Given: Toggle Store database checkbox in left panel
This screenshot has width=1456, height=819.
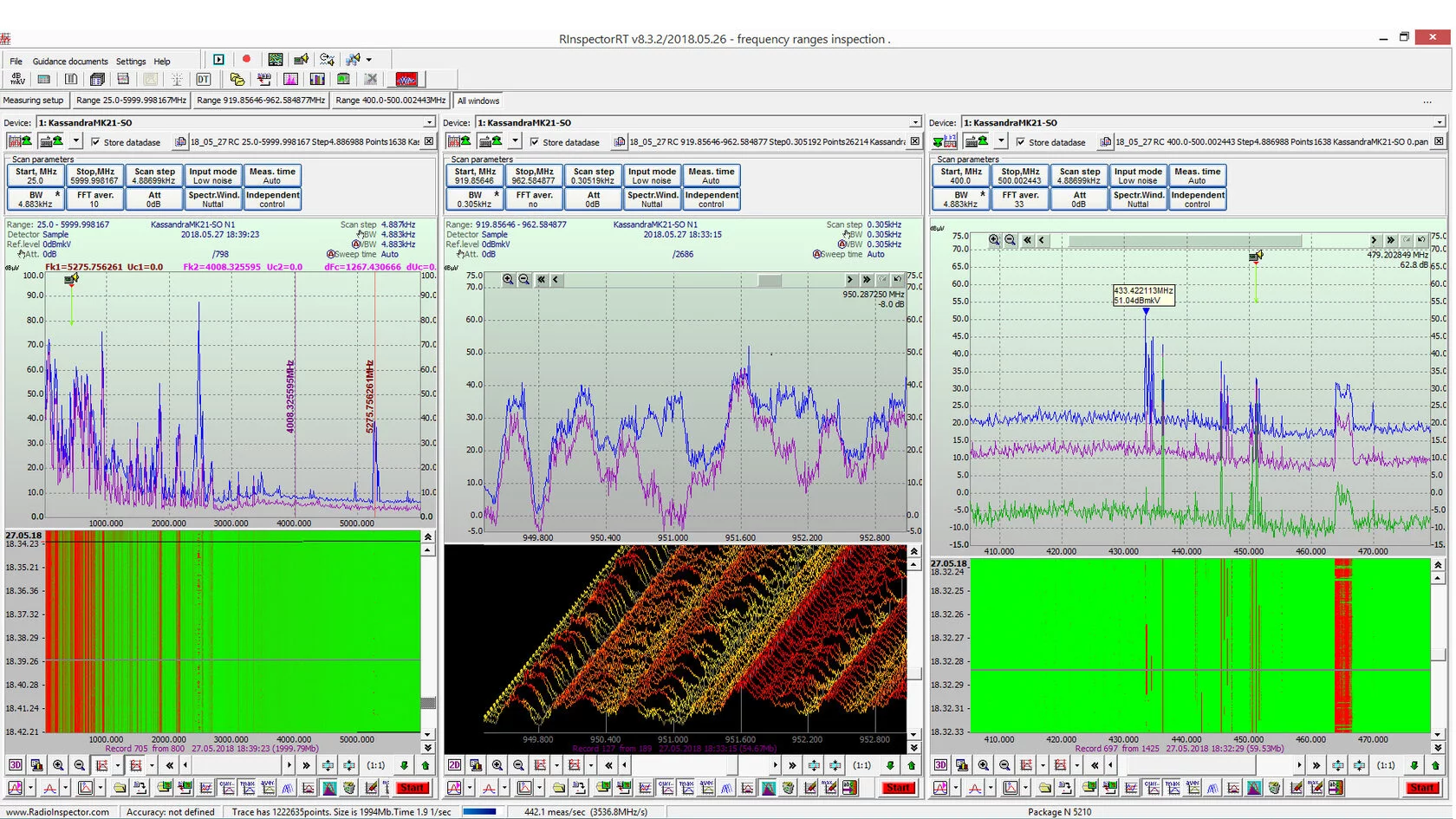Looking at the screenshot, I should point(95,142).
